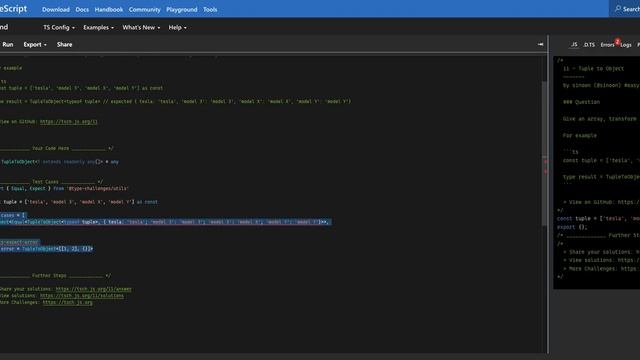Click the ts-expect-error comment line

click(x=19, y=242)
